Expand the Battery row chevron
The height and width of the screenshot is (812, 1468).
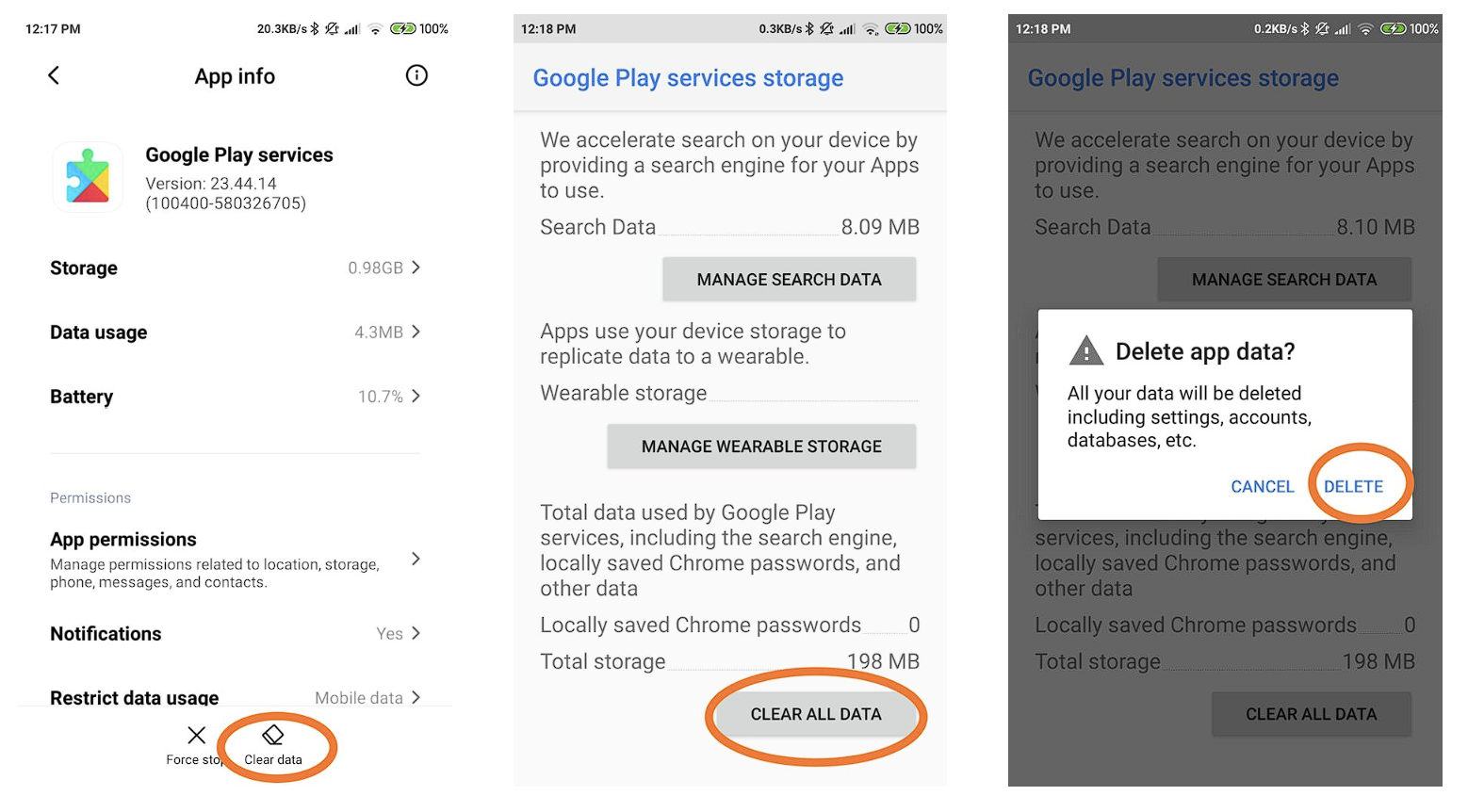[416, 396]
